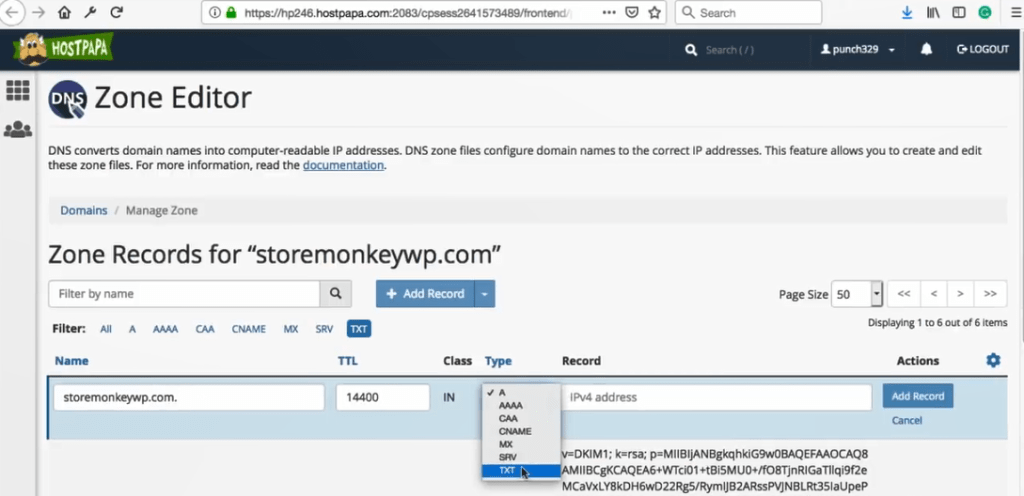Click the DNS Zone Editor logo icon
This screenshot has height=496, width=1024.
click(68, 99)
